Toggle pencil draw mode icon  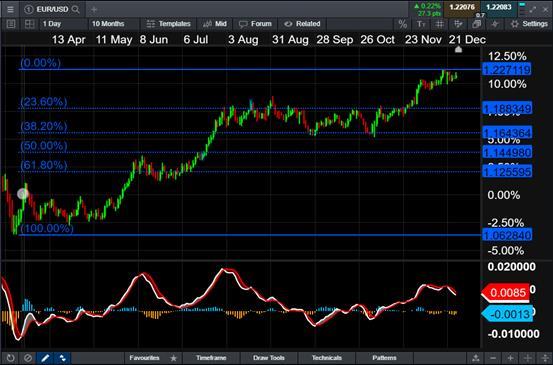[x=45, y=358]
